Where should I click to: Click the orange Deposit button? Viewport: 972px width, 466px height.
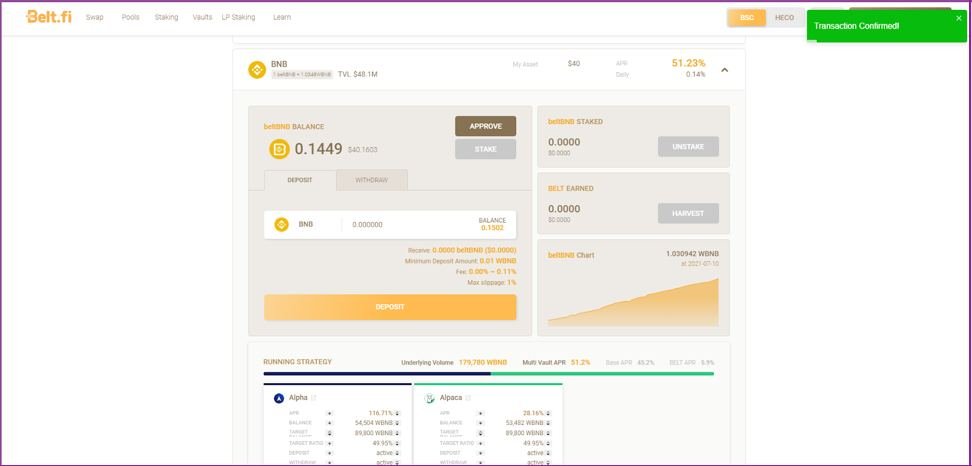390,307
